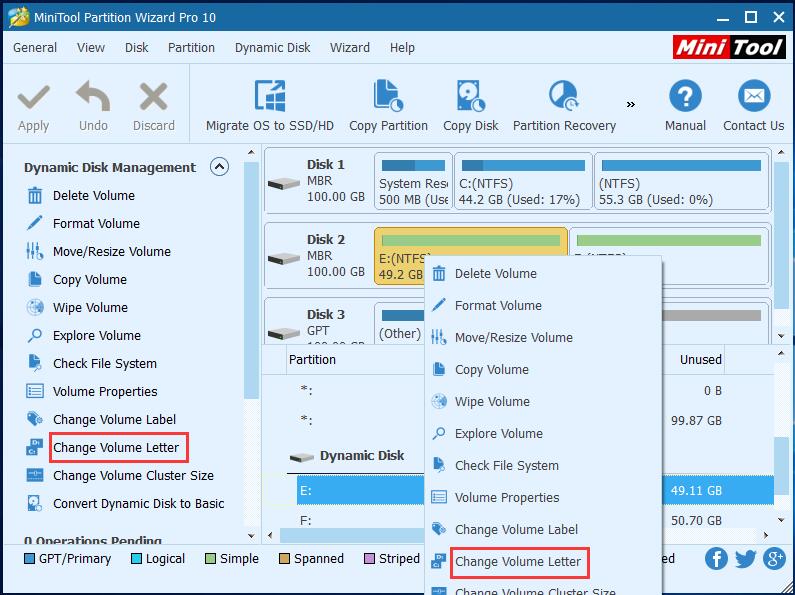Choose Format Volume in the context menu
The image size is (795, 595).
pos(544,306)
